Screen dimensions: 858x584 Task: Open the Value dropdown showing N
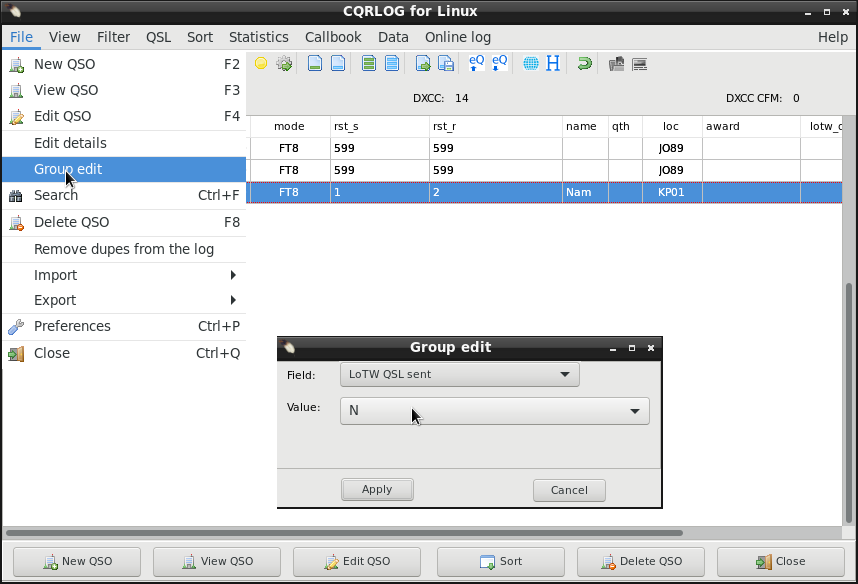point(495,410)
